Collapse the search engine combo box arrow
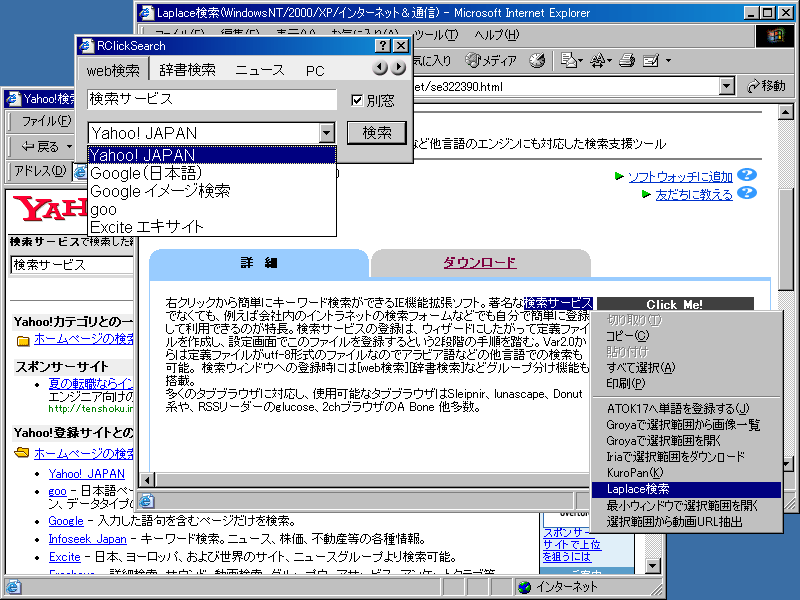 click(x=327, y=133)
